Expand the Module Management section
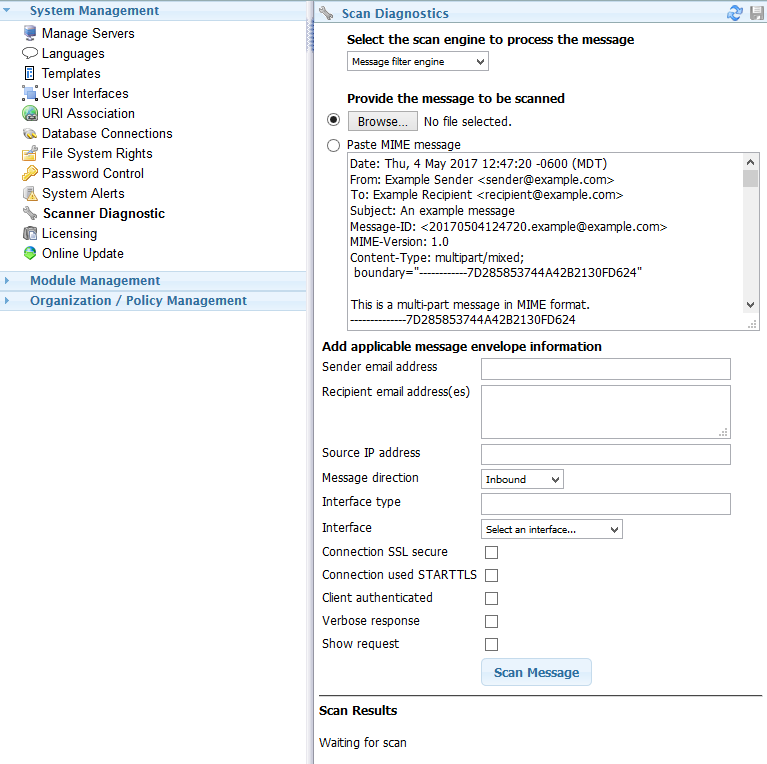This screenshot has width=767, height=764. point(94,281)
